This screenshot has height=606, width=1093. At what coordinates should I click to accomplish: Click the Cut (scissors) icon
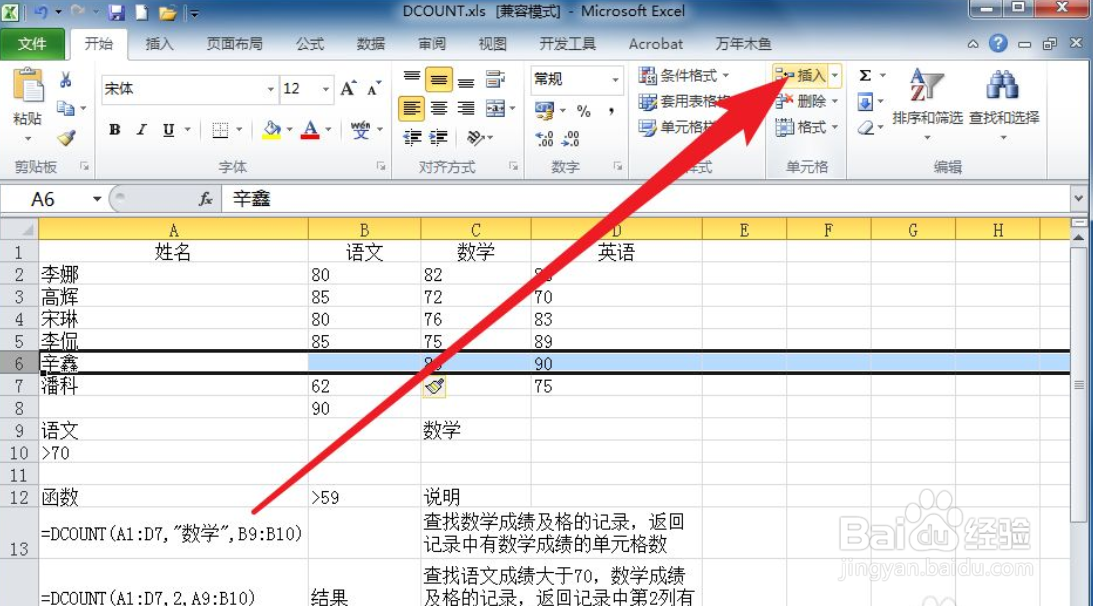point(65,81)
